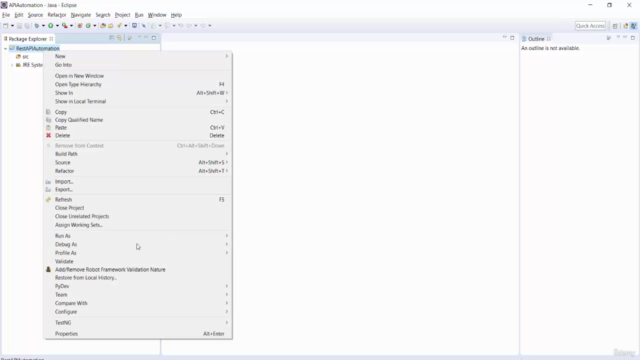Screen dimensions: 640x360
Task: Click the Open Type toolbar icon
Action: coord(103,26)
